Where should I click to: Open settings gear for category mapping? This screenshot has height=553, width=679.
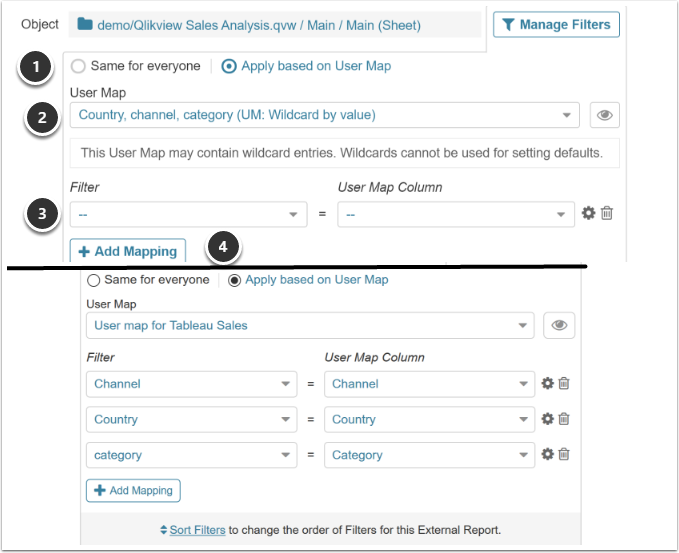[547, 455]
